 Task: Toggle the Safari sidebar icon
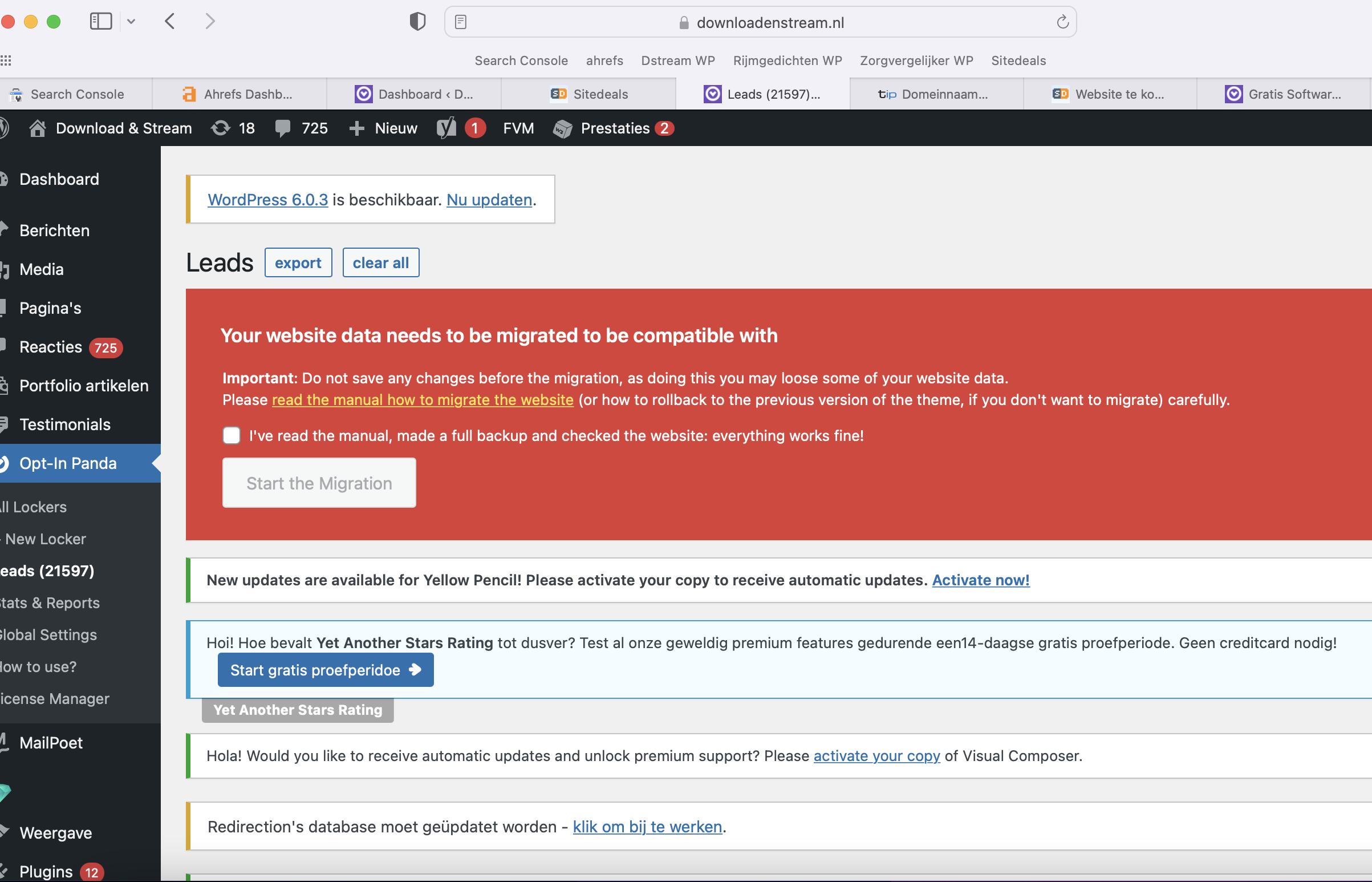pos(101,22)
